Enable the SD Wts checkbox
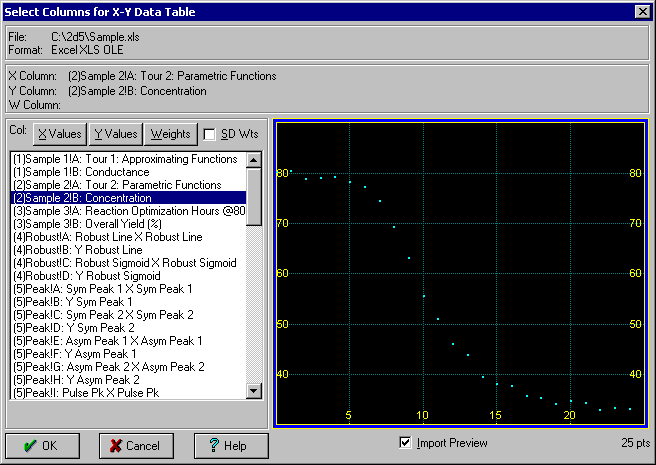This screenshot has height=465, width=656. coord(210,134)
